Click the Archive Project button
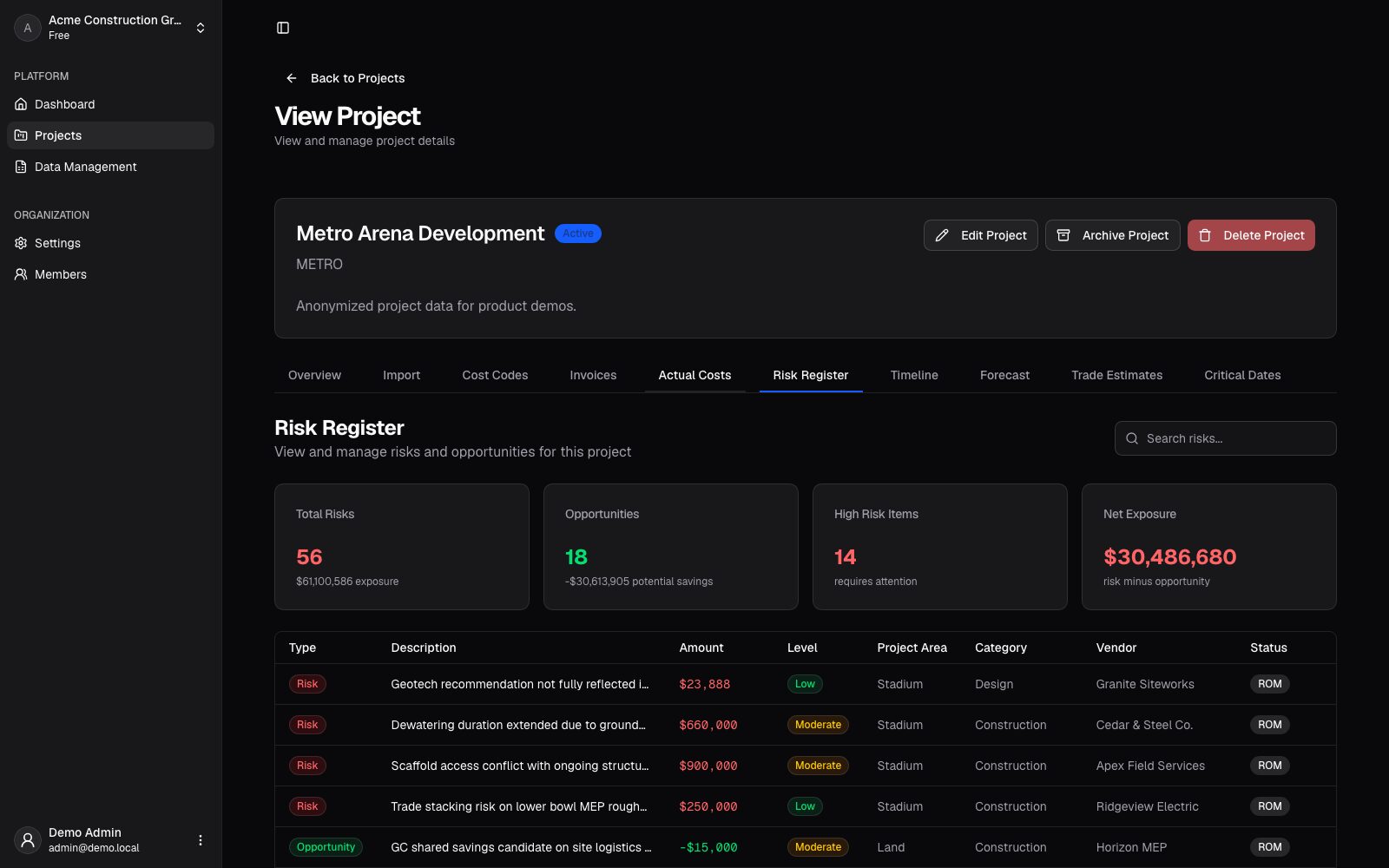 click(1113, 235)
